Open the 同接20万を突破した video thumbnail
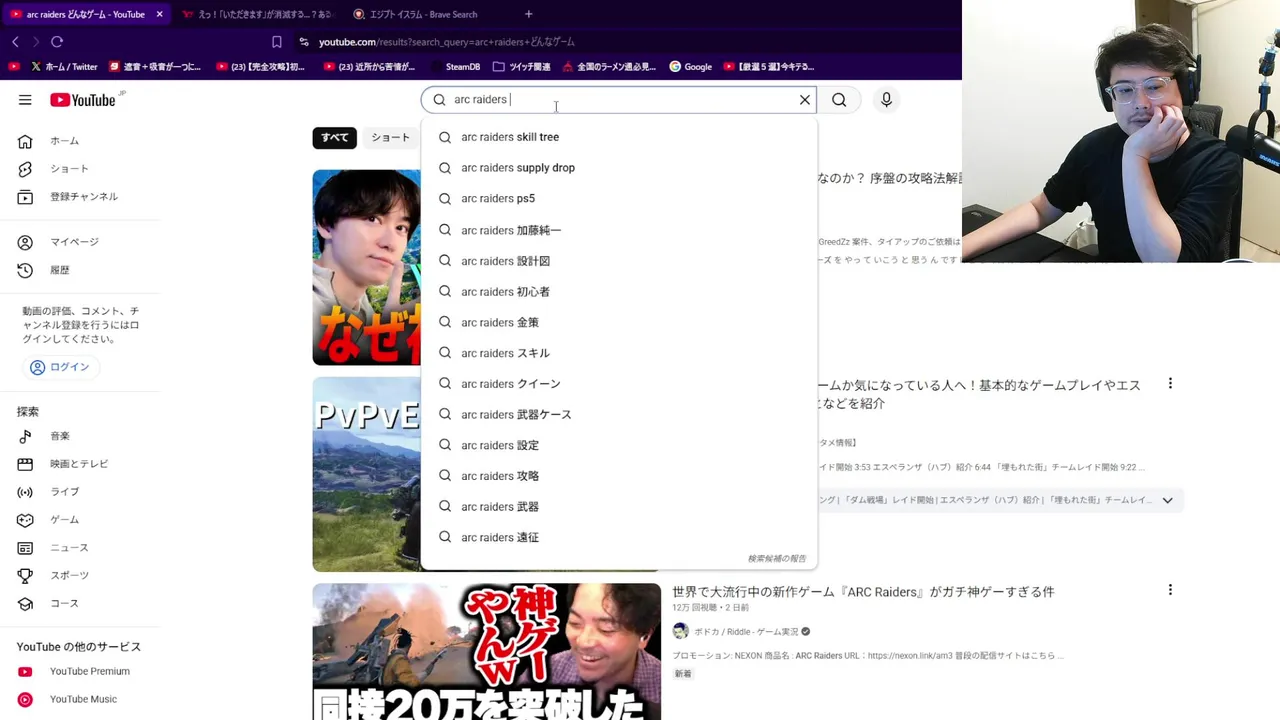 486,652
